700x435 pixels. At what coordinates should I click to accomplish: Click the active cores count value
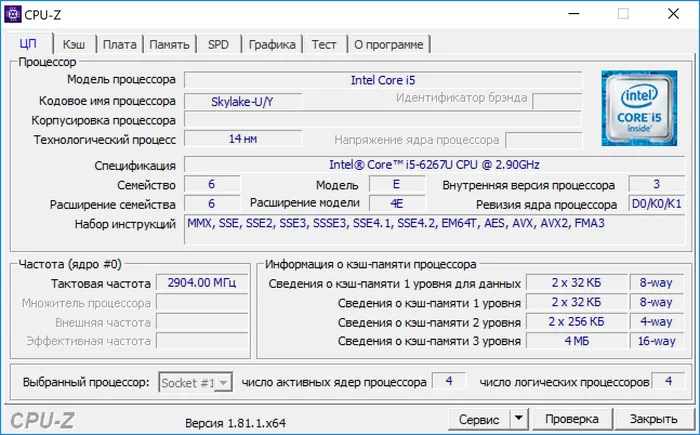coord(449,381)
